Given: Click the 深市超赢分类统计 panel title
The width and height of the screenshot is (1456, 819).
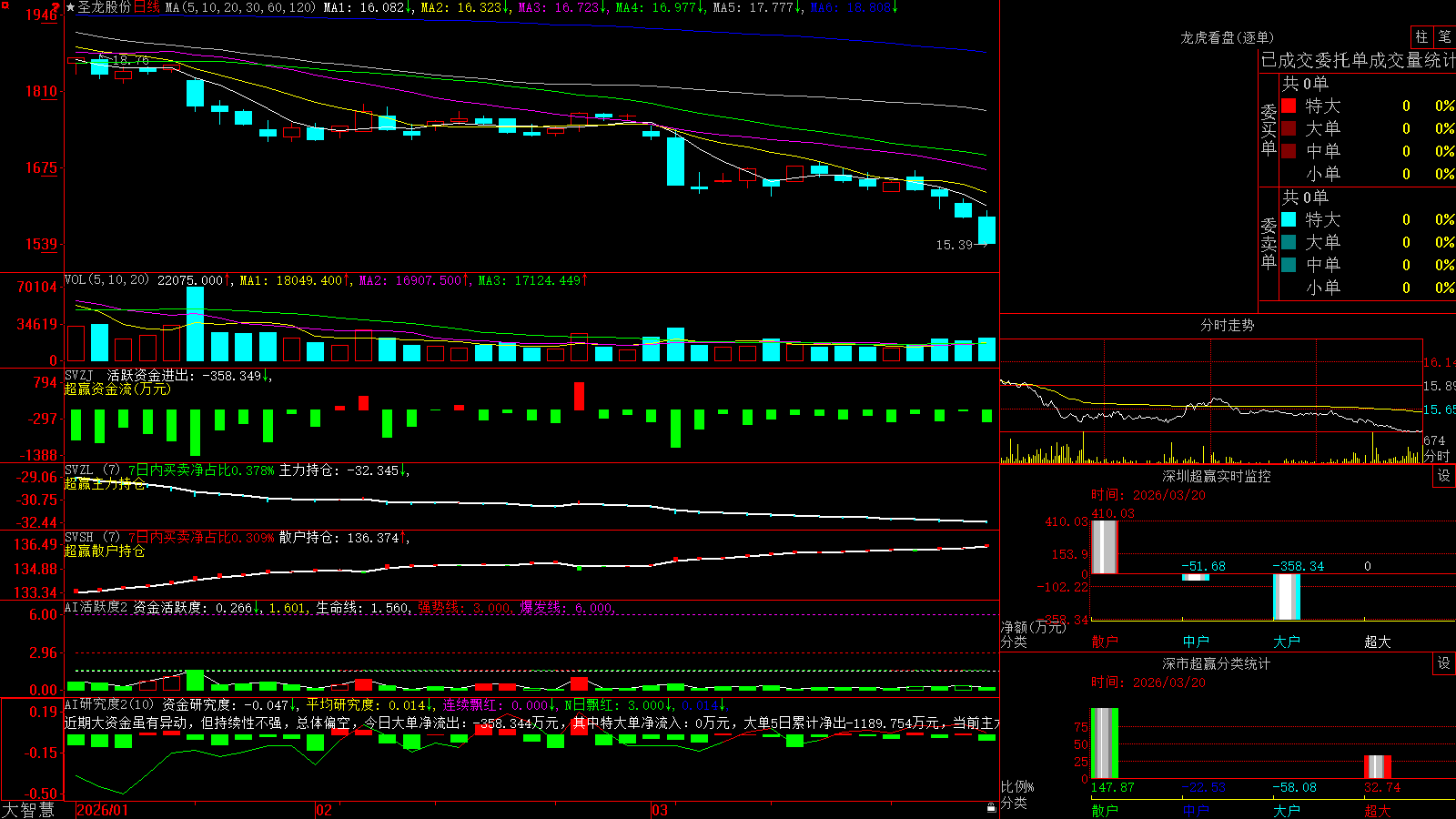Looking at the screenshot, I should pyautogui.click(x=1217, y=663).
